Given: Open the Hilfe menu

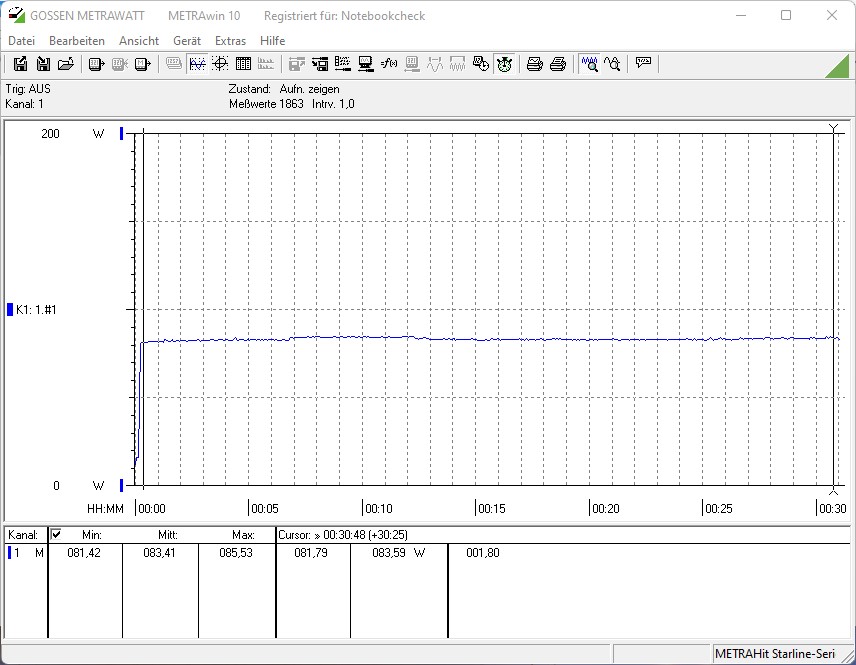Looking at the screenshot, I should pyautogui.click(x=272, y=40).
